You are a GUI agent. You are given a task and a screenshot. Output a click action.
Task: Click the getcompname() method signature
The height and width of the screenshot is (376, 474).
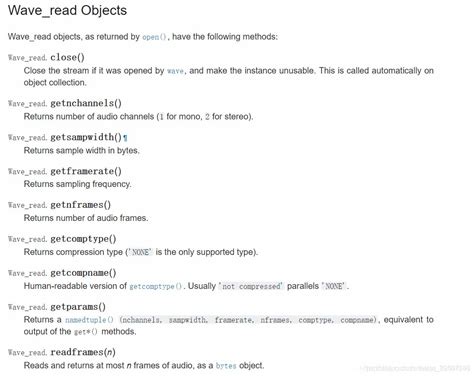(62, 273)
